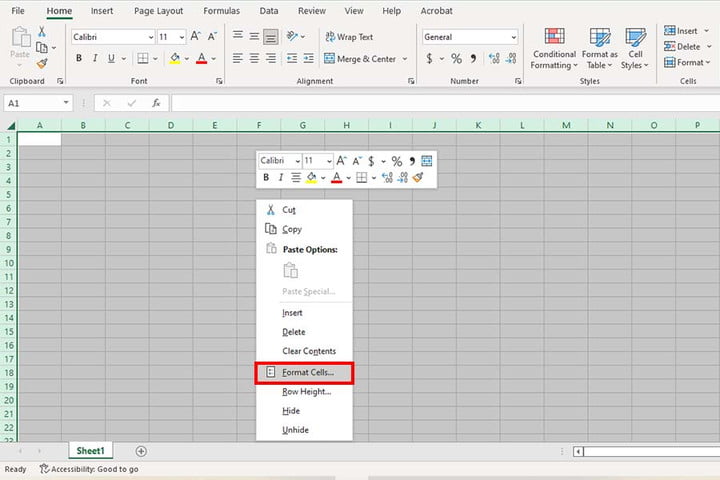The width and height of the screenshot is (720, 480).
Task: Switch to the Page Layout tab
Action: pyautogui.click(x=158, y=11)
